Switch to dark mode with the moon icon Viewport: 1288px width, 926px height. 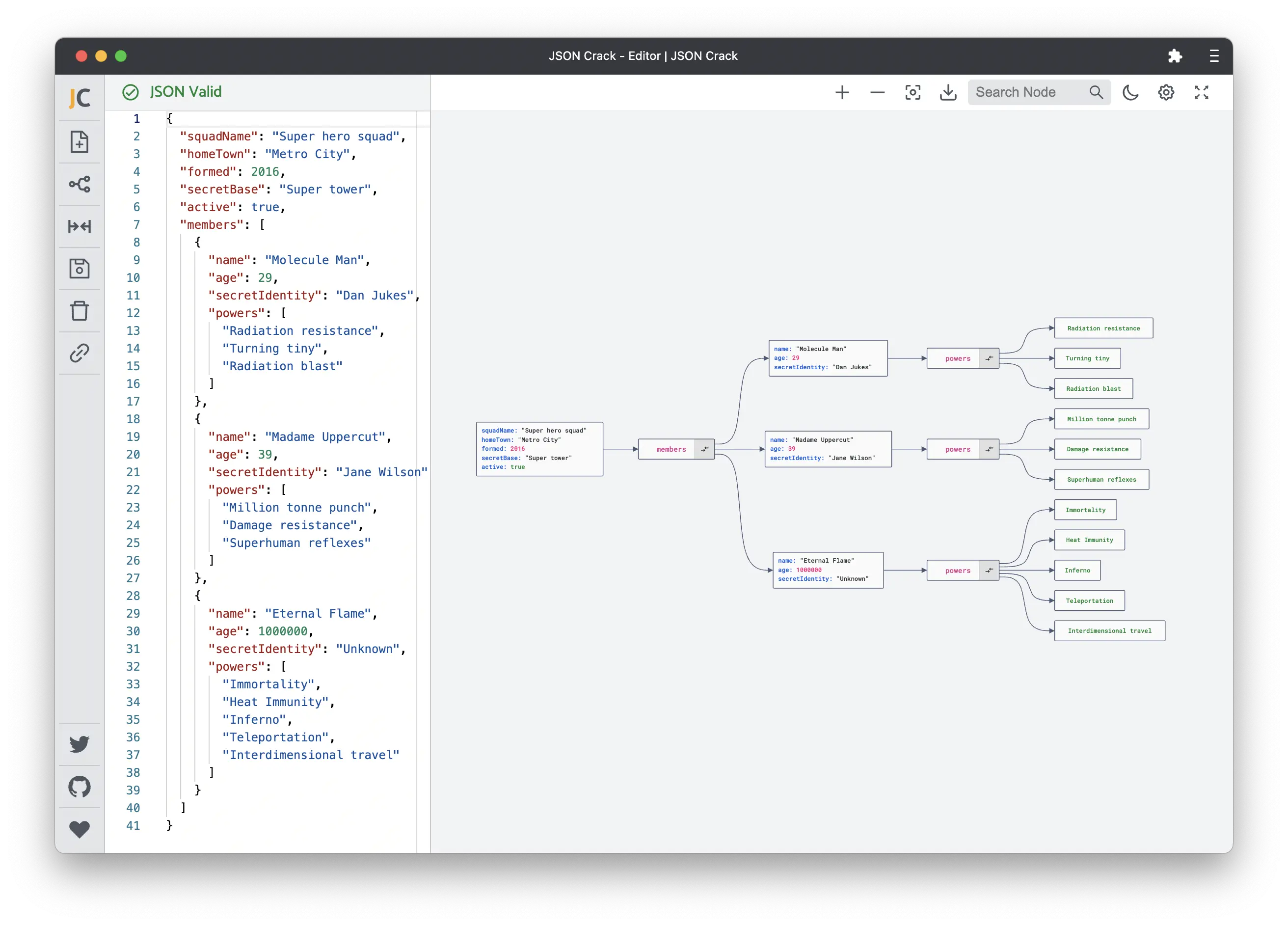coord(1130,92)
